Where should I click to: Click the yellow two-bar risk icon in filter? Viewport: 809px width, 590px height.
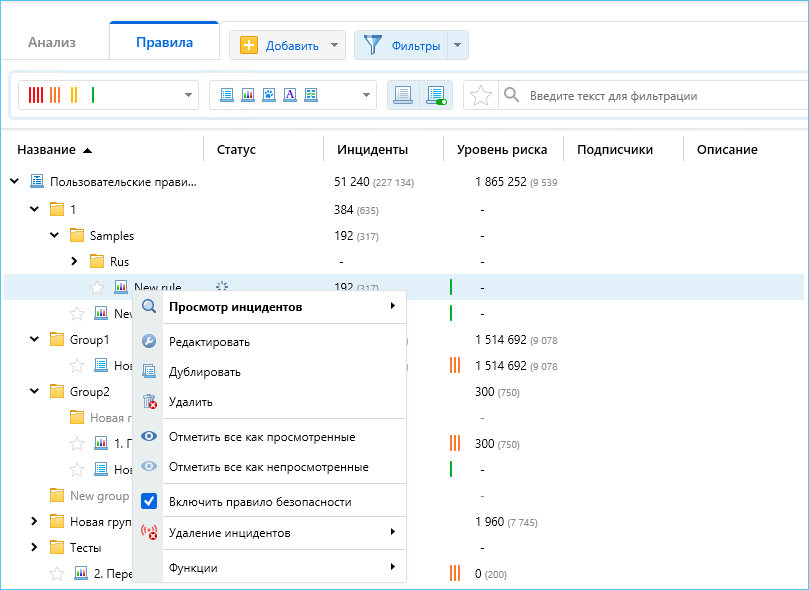click(74, 95)
